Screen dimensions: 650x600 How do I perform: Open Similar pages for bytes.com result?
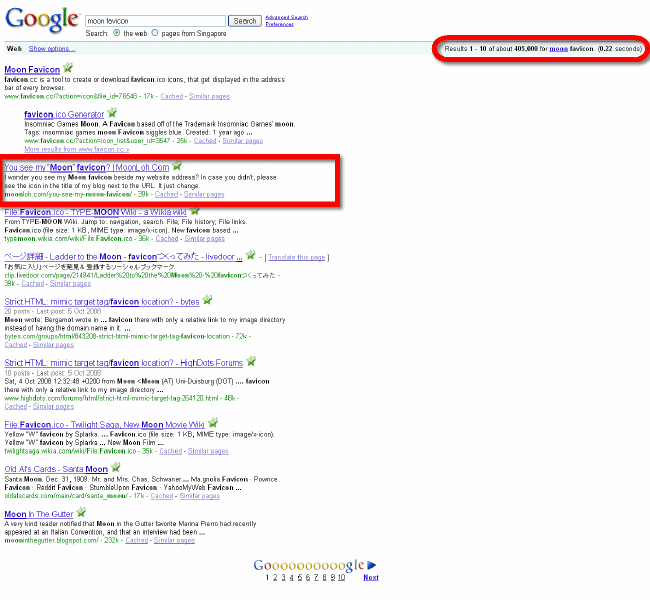click(53, 345)
